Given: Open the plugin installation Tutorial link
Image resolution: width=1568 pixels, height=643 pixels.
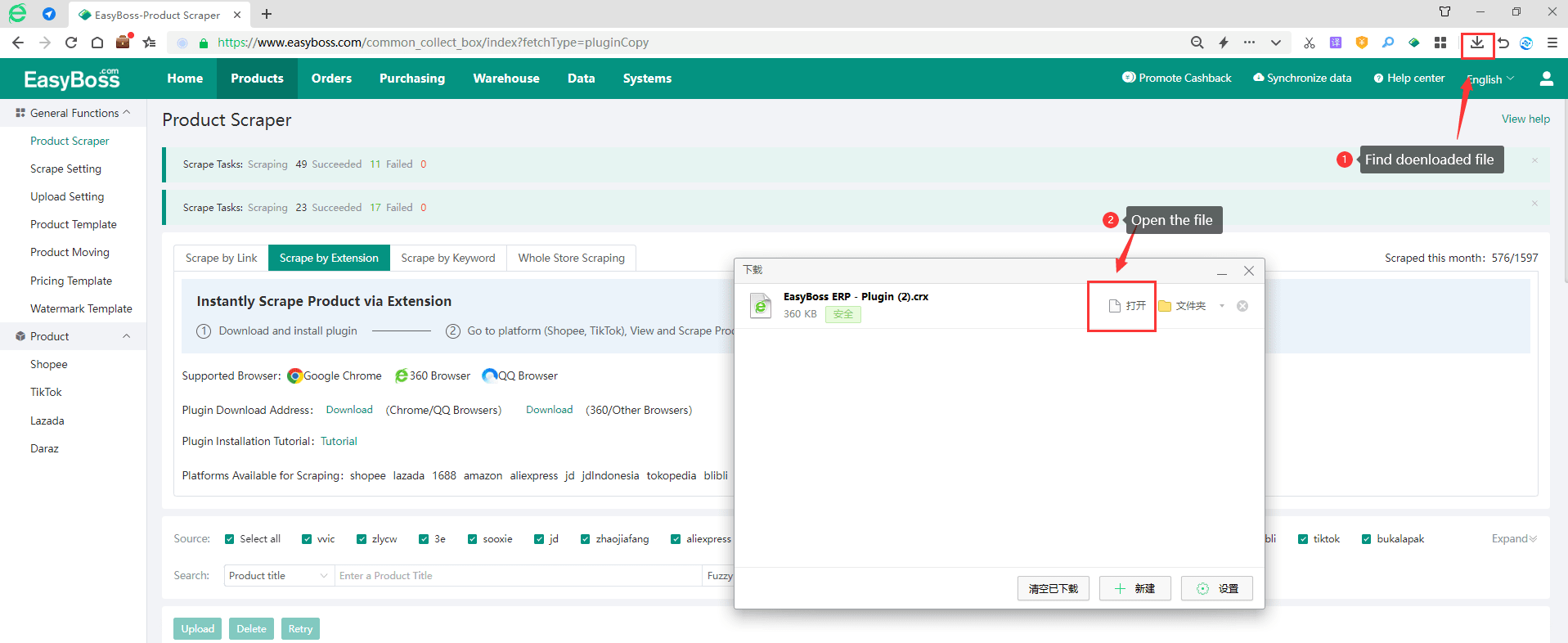Looking at the screenshot, I should (x=339, y=441).
